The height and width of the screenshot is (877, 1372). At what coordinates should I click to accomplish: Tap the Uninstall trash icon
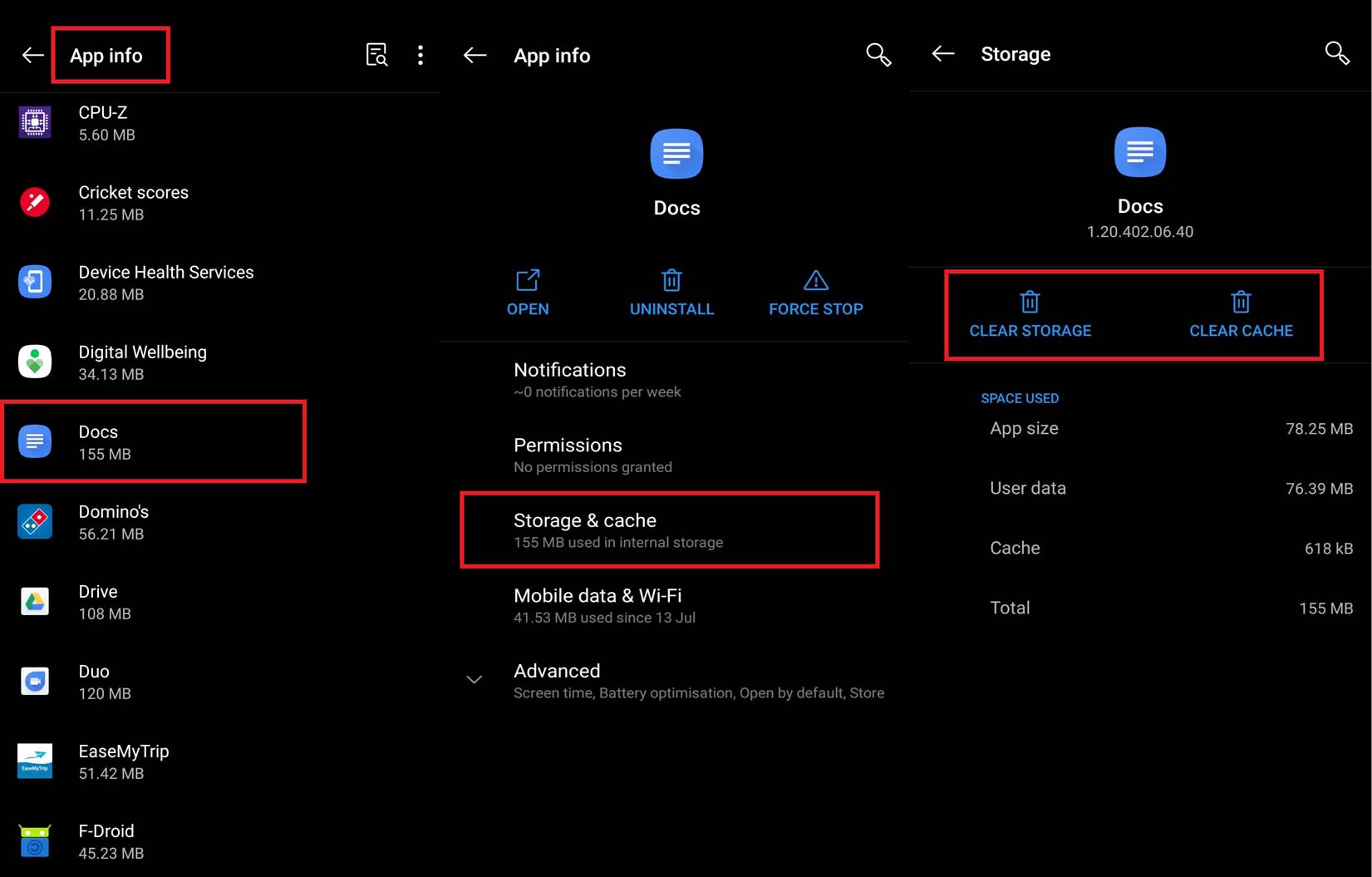[671, 280]
